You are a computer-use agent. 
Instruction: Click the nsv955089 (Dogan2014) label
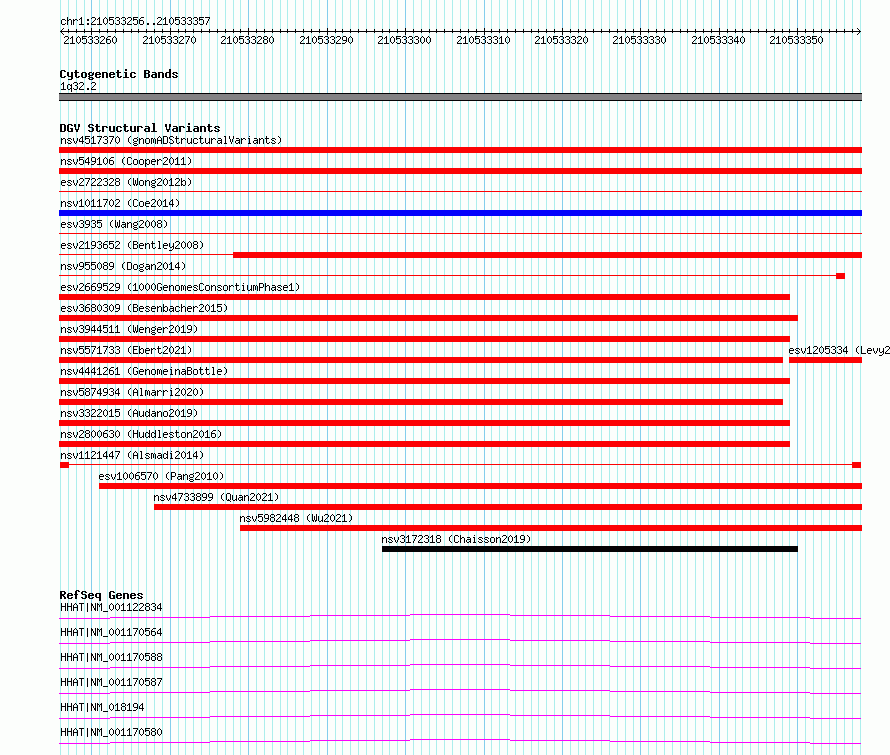point(123,266)
